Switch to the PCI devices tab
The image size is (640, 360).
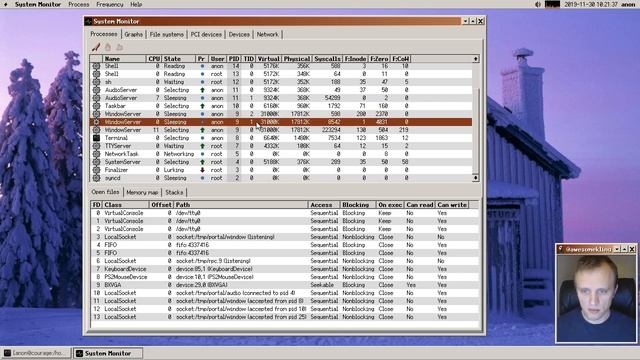(206, 35)
